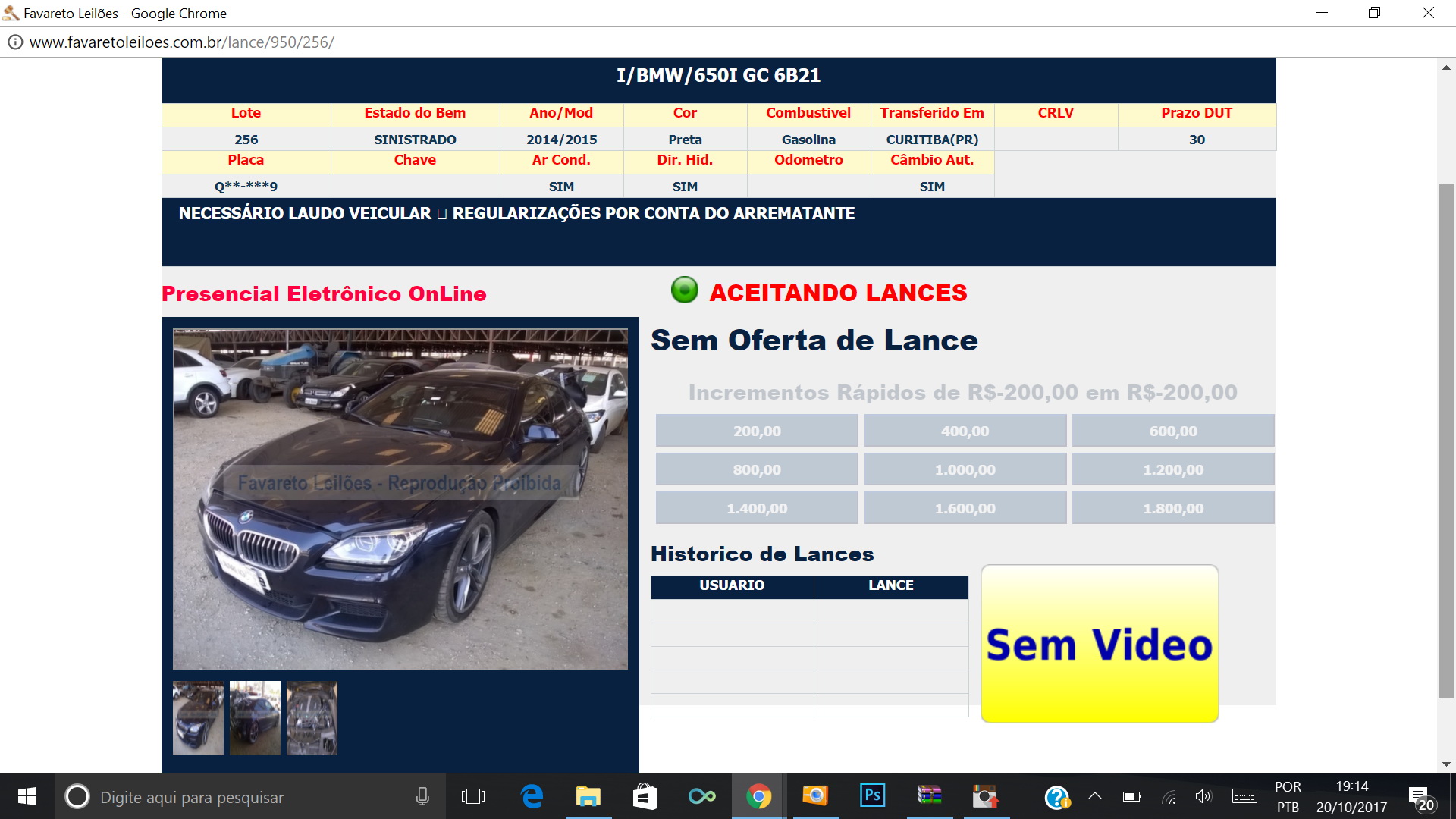
Task: Open Photoshop from the taskbar
Action: click(872, 795)
